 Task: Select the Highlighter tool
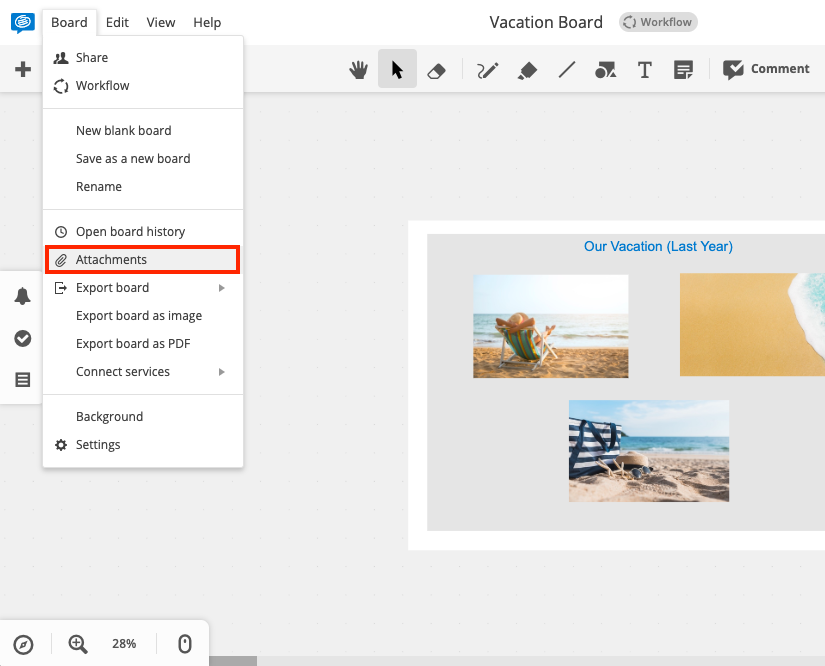point(527,69)
